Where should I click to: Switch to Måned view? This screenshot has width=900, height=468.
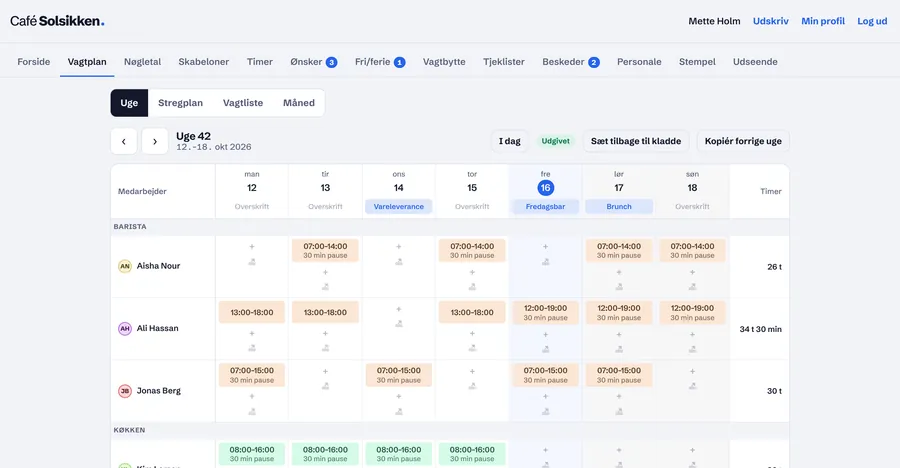[299, 103]
